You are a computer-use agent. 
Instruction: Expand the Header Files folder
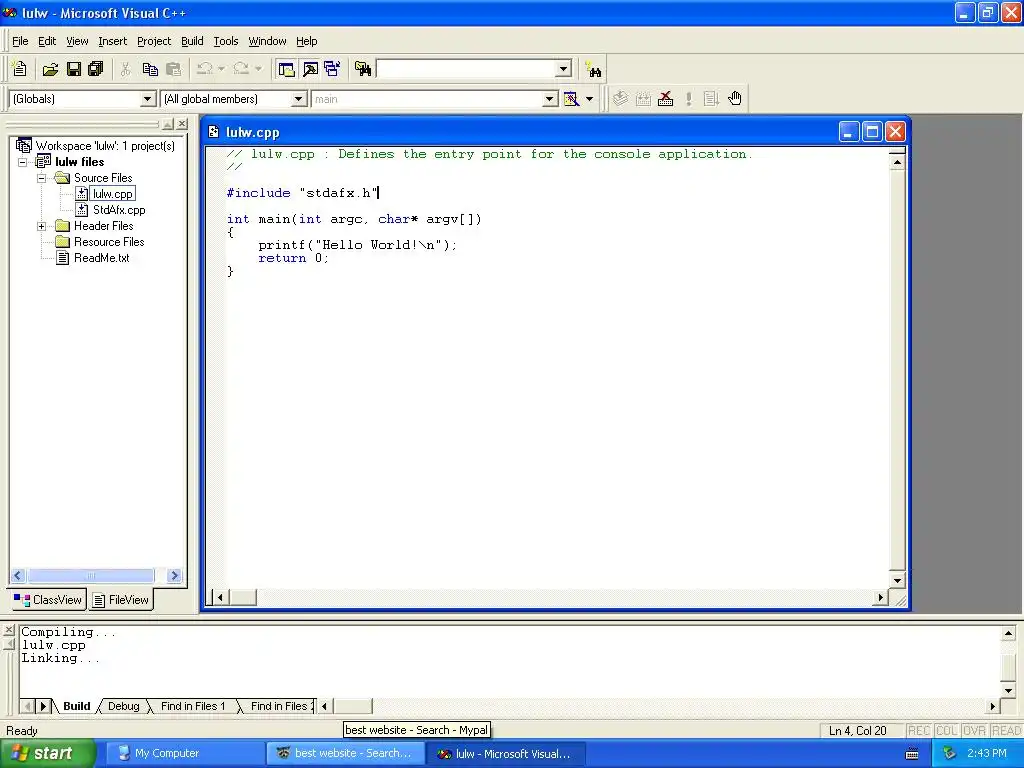[x=41, y=226]
